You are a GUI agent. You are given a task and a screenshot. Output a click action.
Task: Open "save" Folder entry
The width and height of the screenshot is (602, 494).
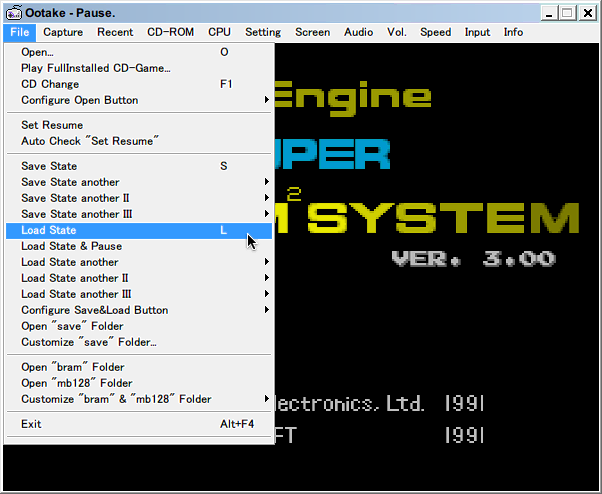[x=139, y=326]
